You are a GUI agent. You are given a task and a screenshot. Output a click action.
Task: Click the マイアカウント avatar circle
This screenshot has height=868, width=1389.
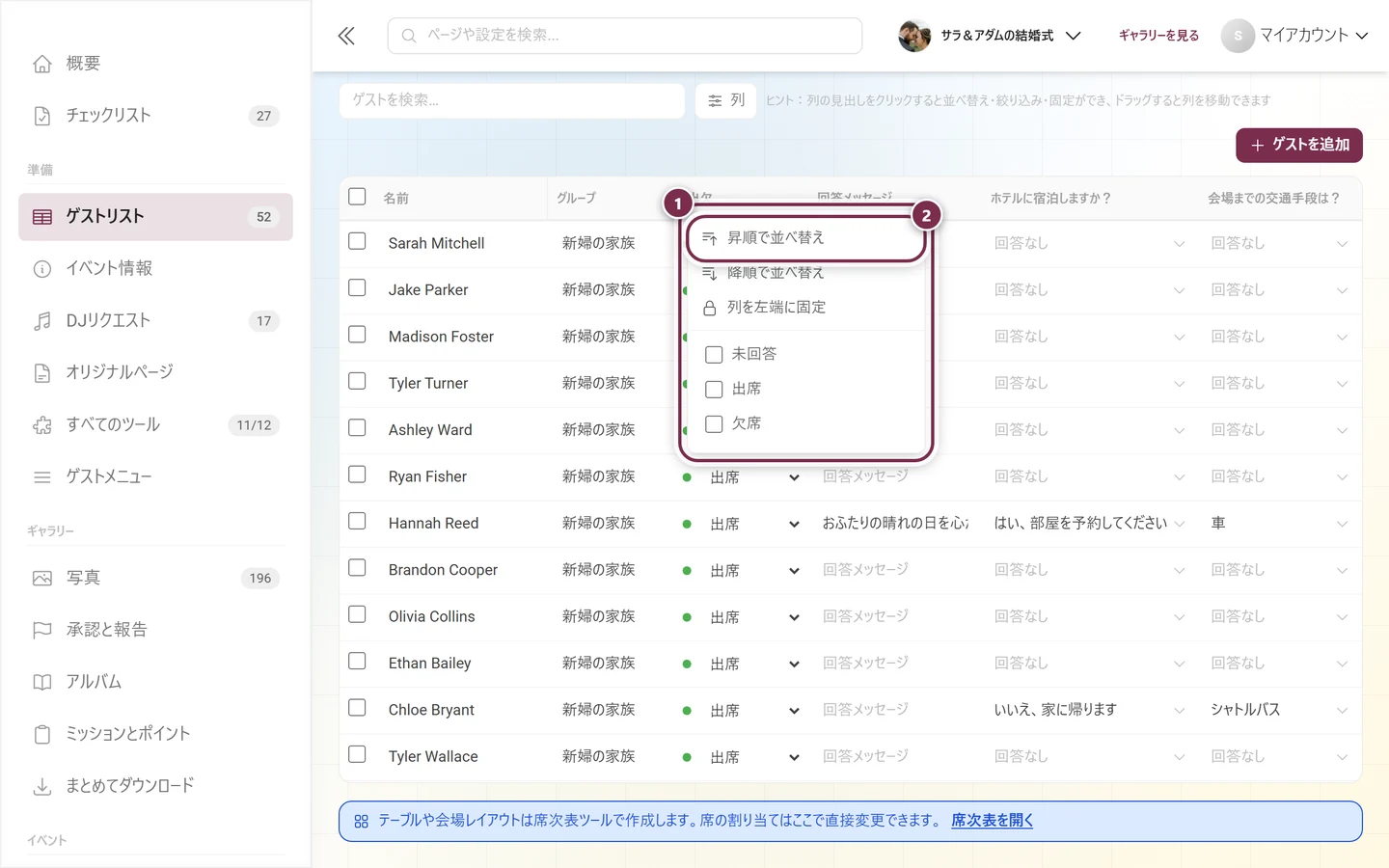click(x=1238, y=36)
